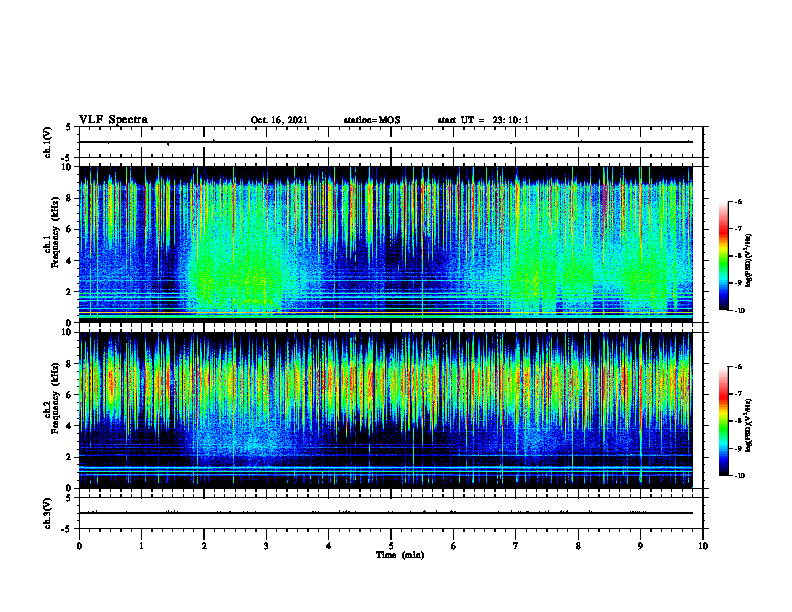Select the date text "Oct. 16, 2021"
792x612 pixels.
click(279, 120)
